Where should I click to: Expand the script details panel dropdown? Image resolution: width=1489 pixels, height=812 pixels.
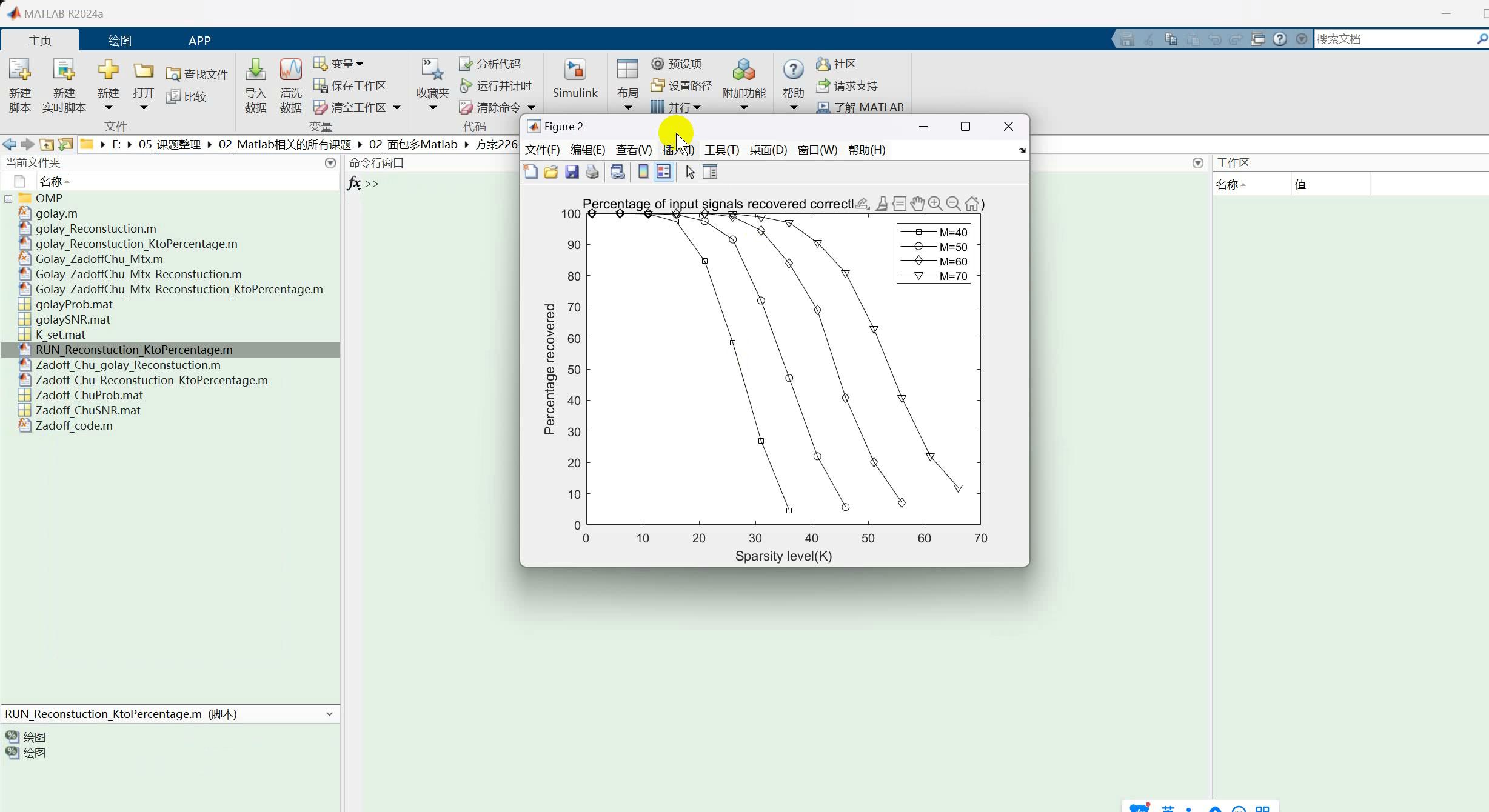[329, 714]
